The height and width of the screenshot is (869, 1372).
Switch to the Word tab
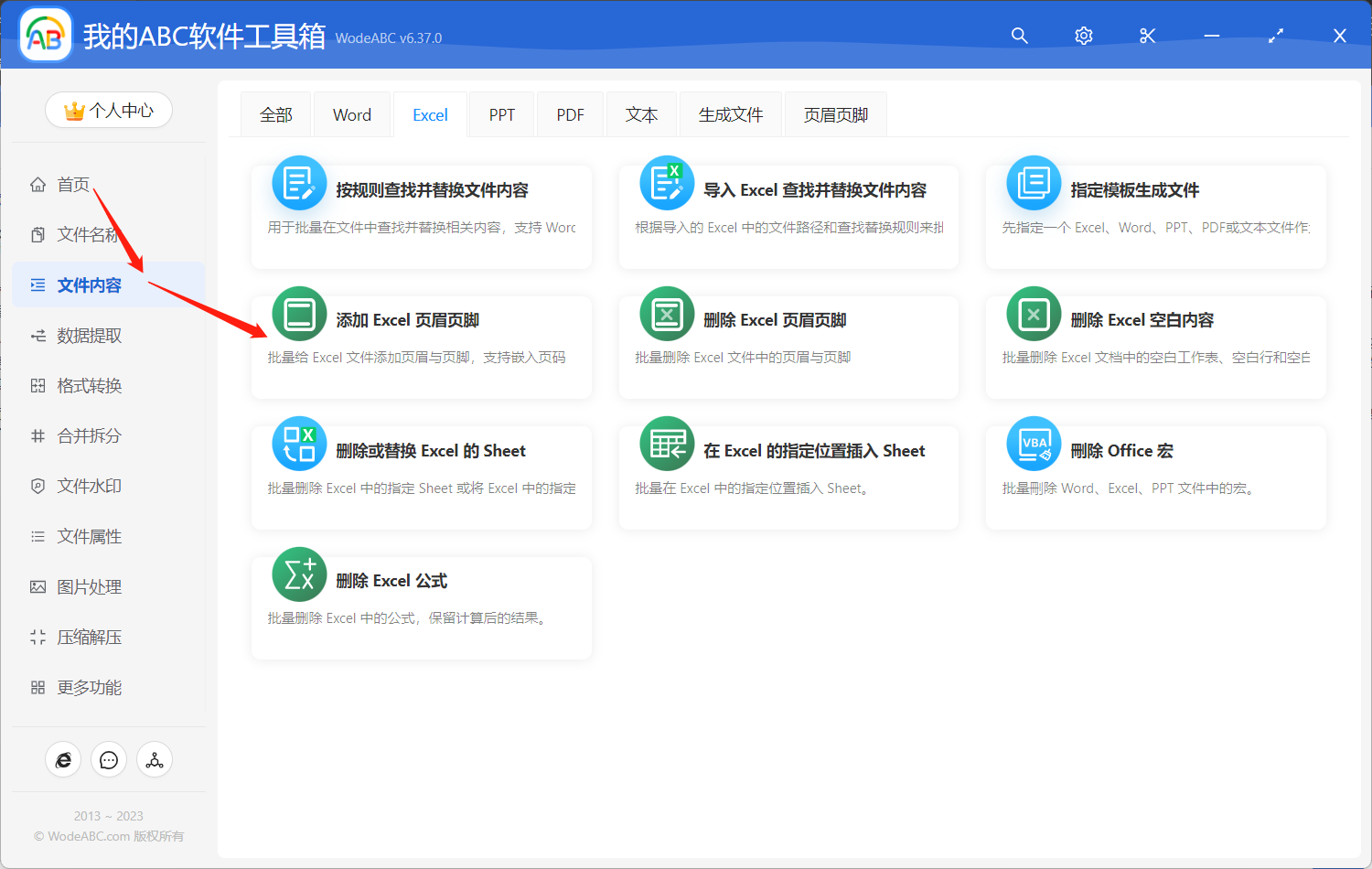point(351,113)
